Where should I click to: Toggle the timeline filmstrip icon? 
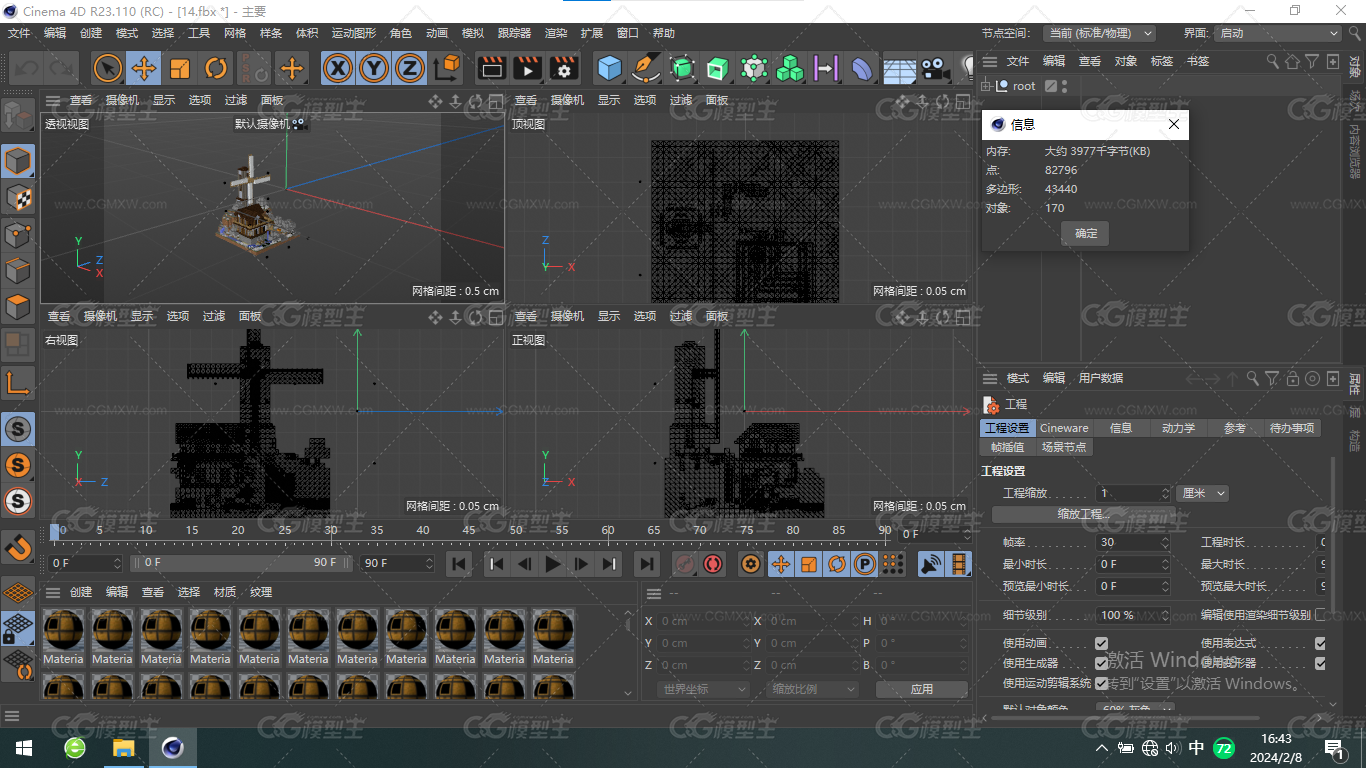pyautogui.click(x=959, y=564)
